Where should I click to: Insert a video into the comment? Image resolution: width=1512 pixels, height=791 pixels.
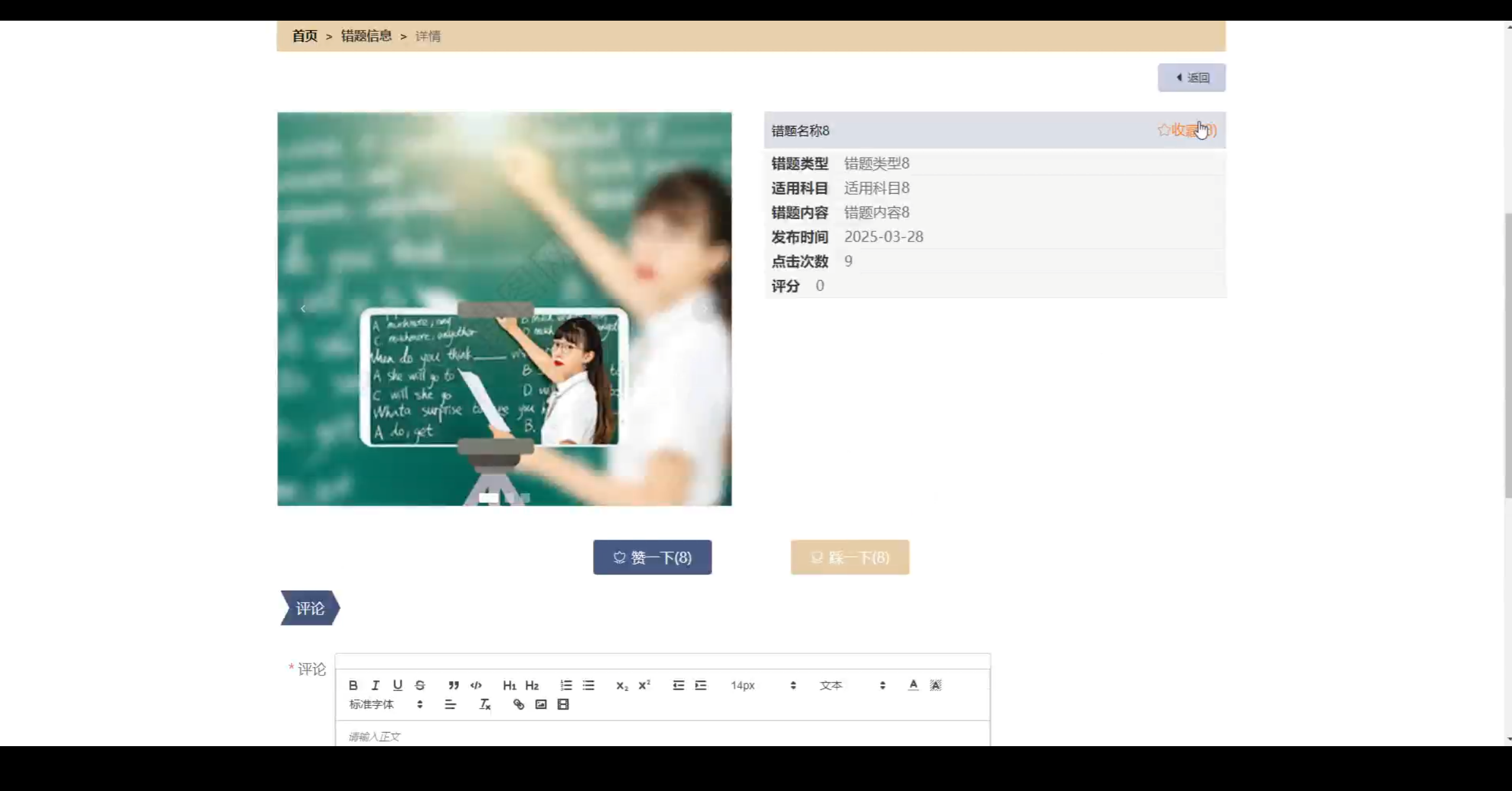563,704
